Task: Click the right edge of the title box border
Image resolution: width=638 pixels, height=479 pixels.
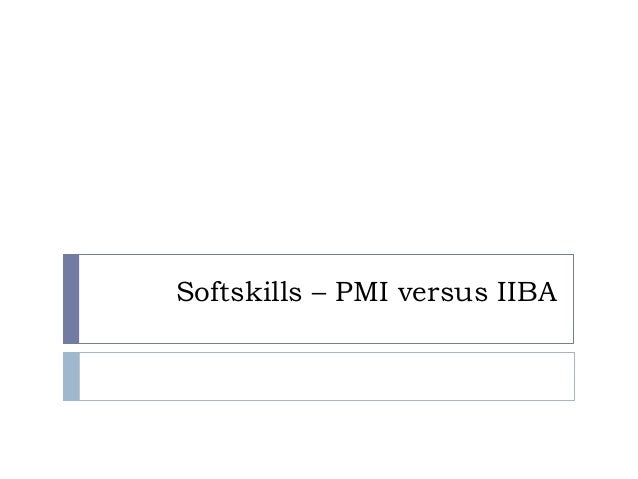Action: pos(573,298)
